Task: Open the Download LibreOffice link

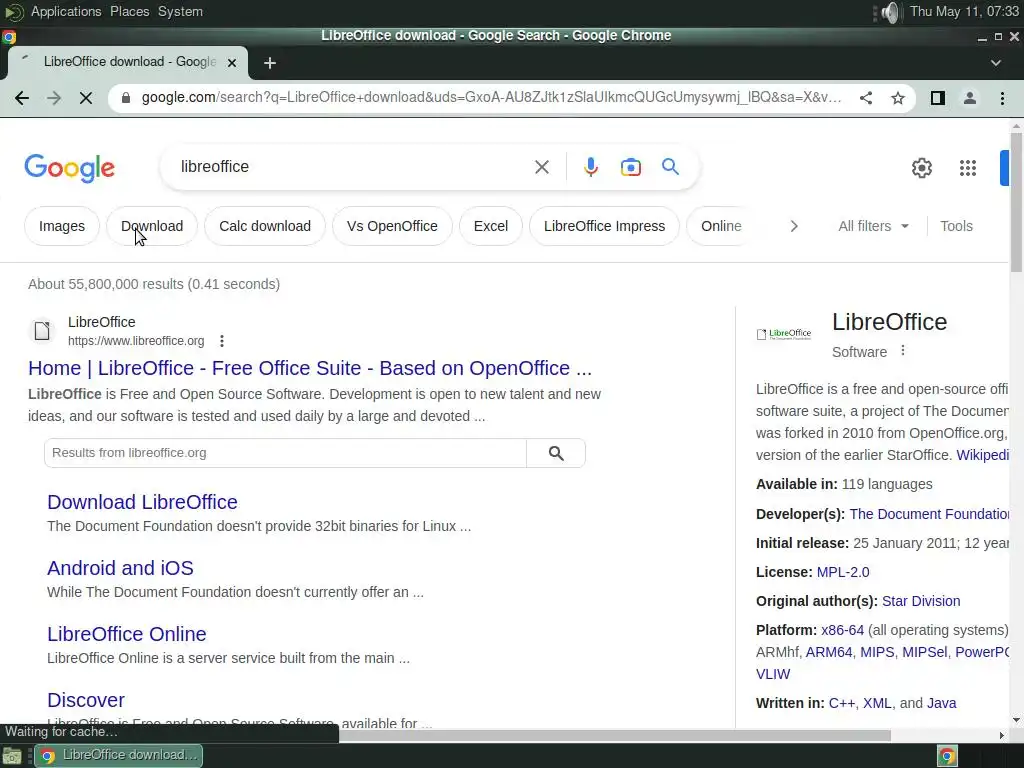Action: [x=142, y=502]
